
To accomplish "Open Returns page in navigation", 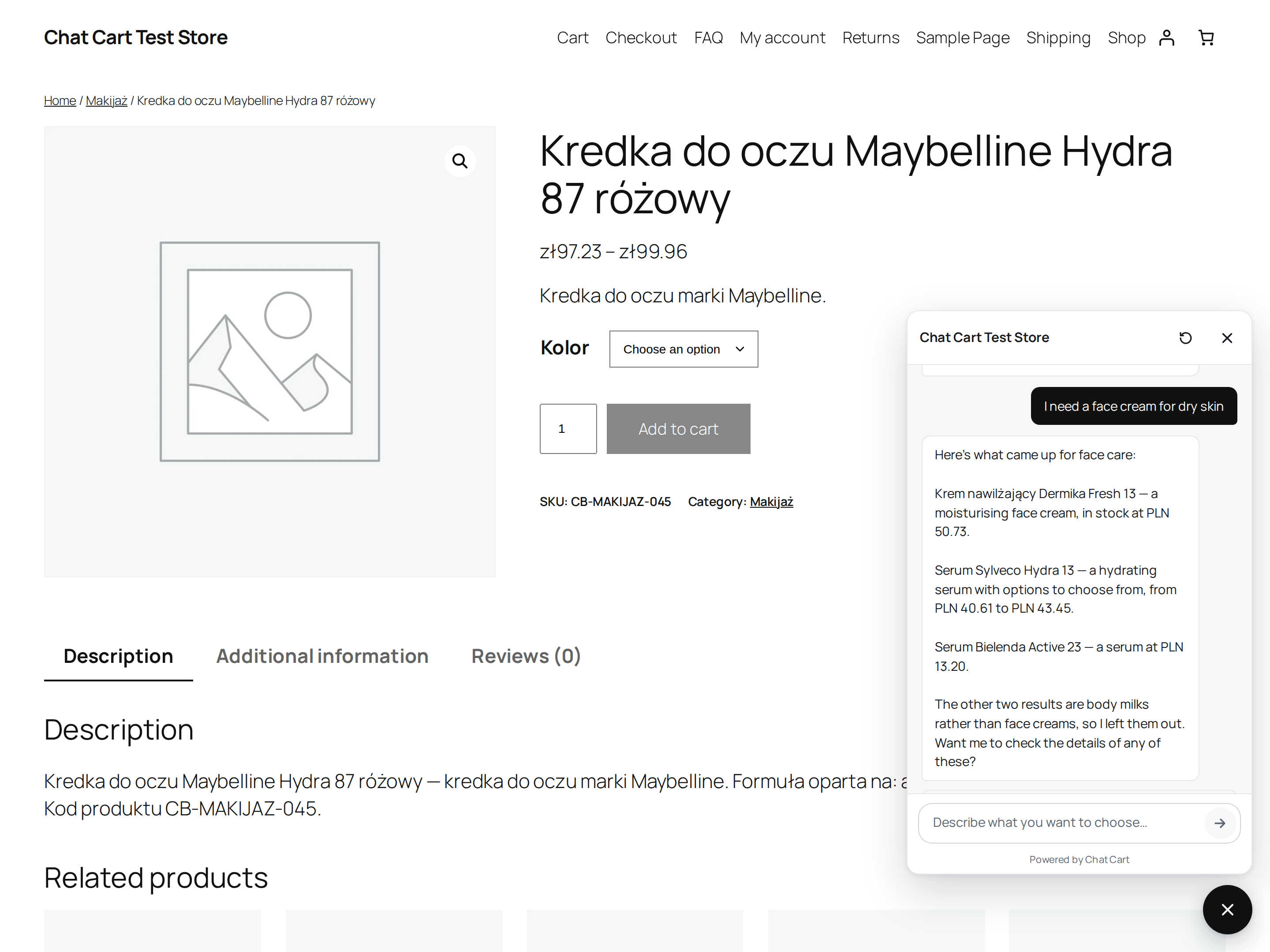I will click(870, 38).
